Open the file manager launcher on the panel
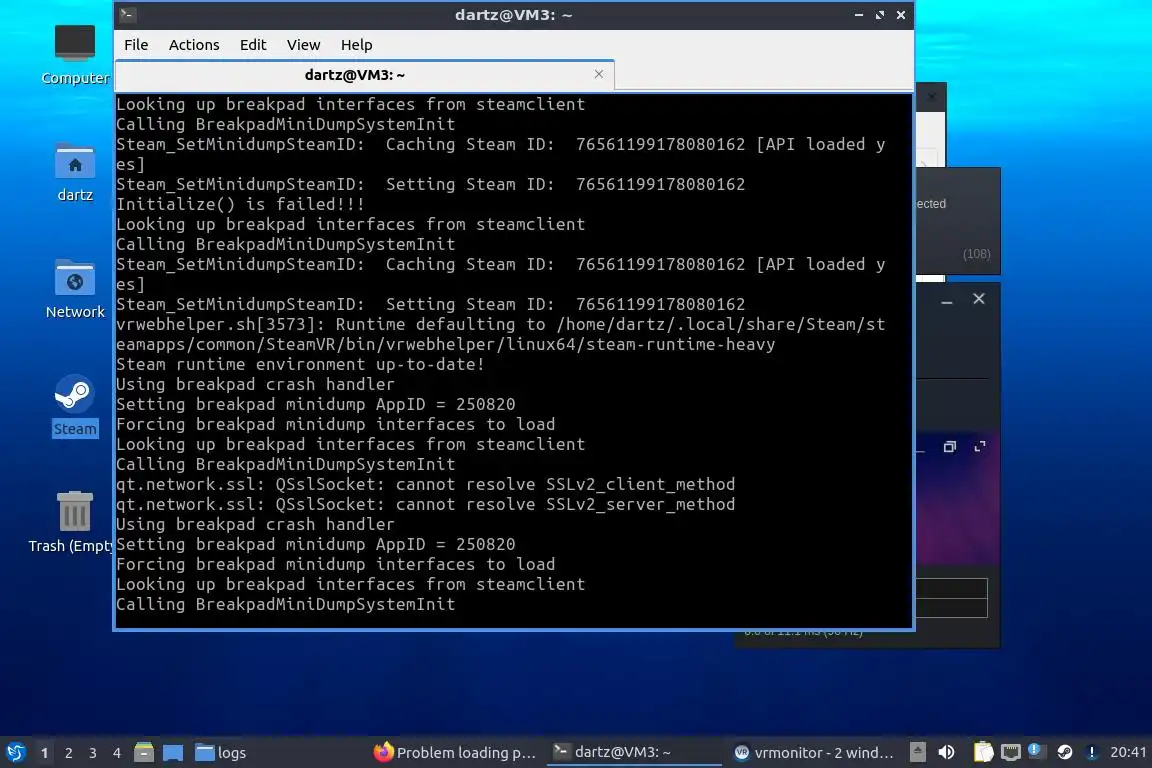Screen dimensions: 1152x768 click(x=144, y=752)
